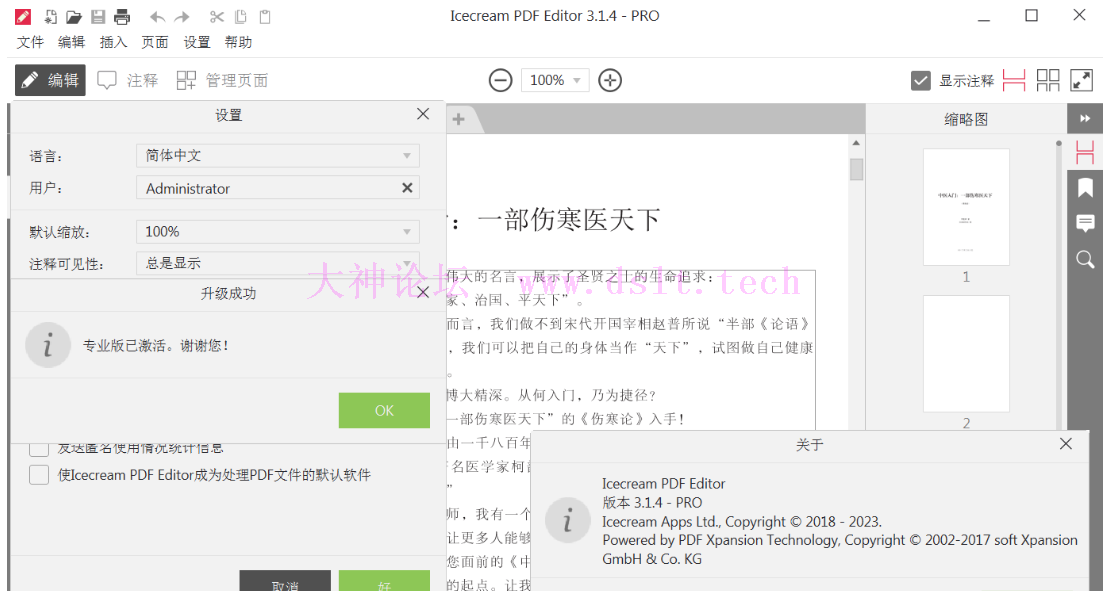Open the 注释可见性 dropdown showing 总是显示
1107x591 pixels.
point(277,263)
